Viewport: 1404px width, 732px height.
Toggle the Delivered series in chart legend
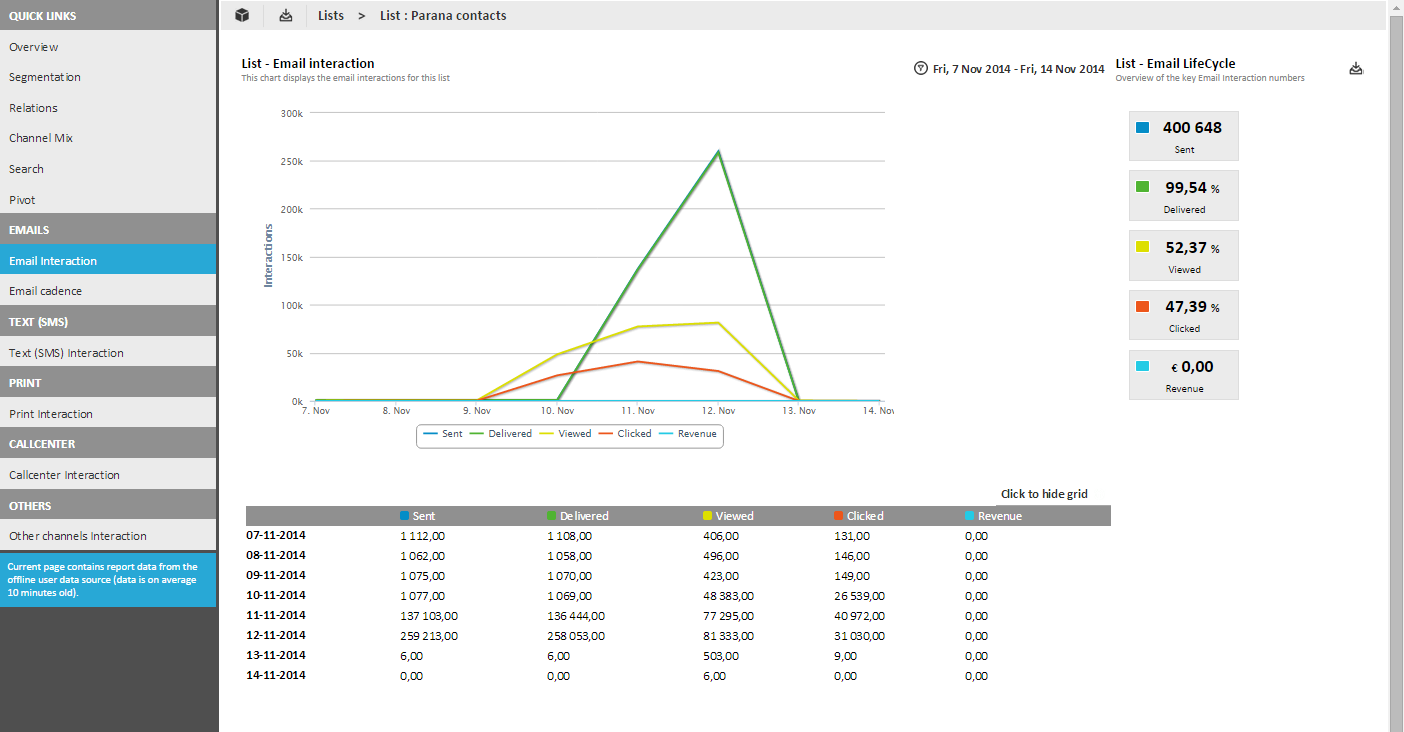click(501, 434)
